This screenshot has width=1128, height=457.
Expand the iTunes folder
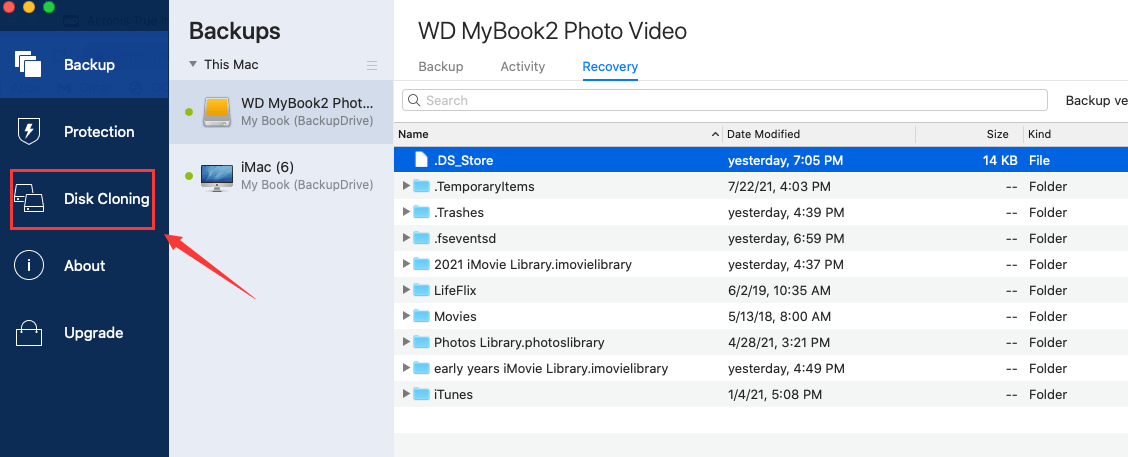click(406, 393)
